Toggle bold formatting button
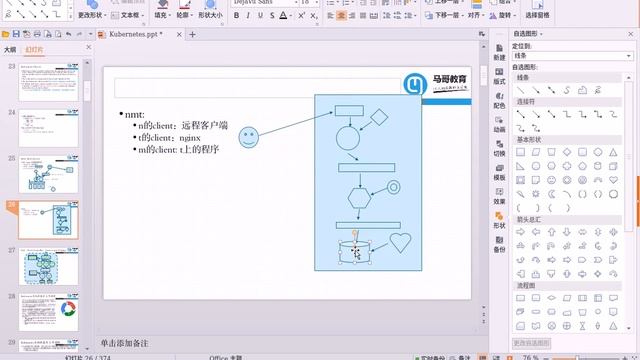Image resolution: width=640 pixels, height=360 pixels. tap(236, 16)
